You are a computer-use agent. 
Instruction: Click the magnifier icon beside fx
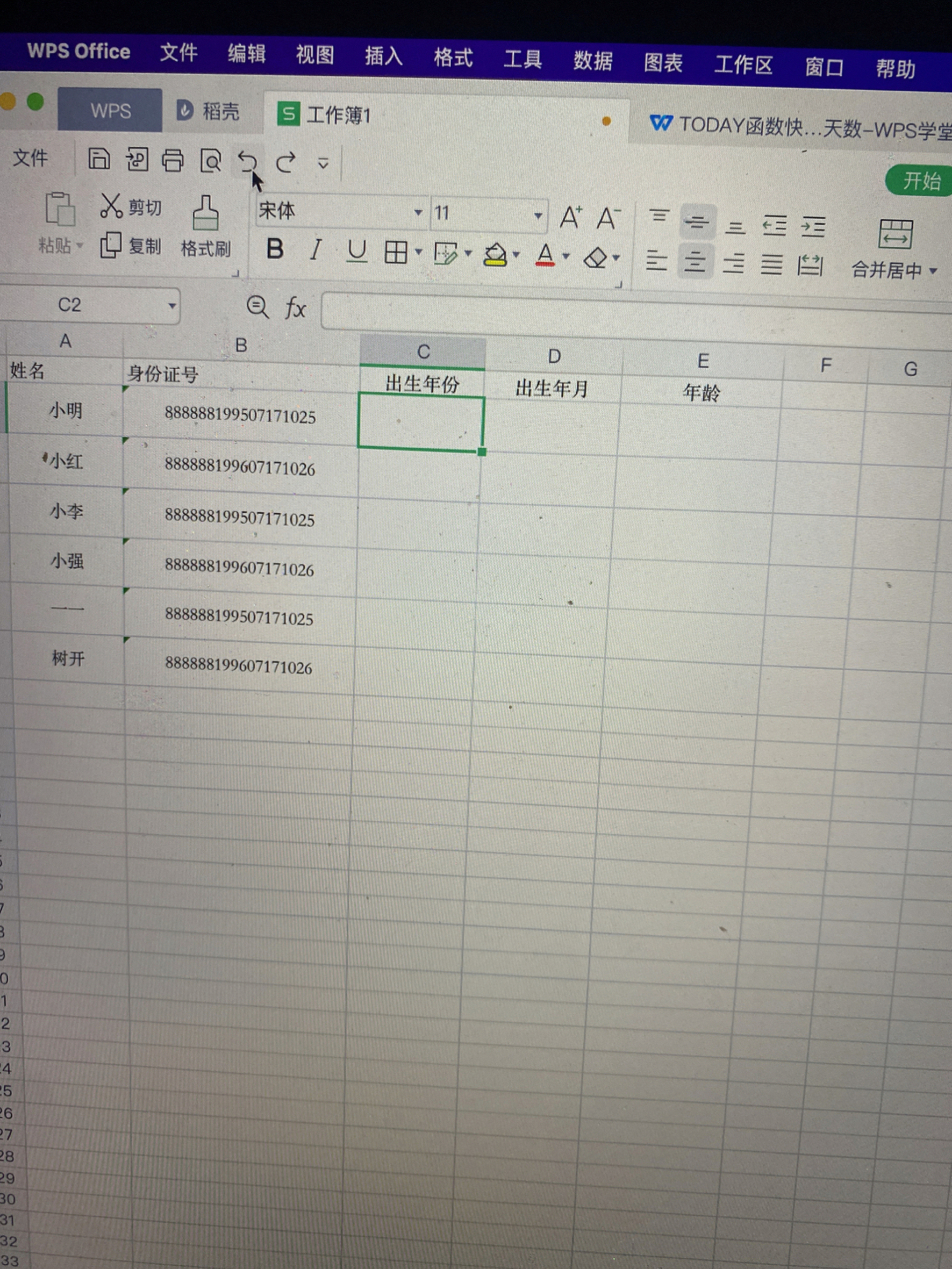[257, 307]
